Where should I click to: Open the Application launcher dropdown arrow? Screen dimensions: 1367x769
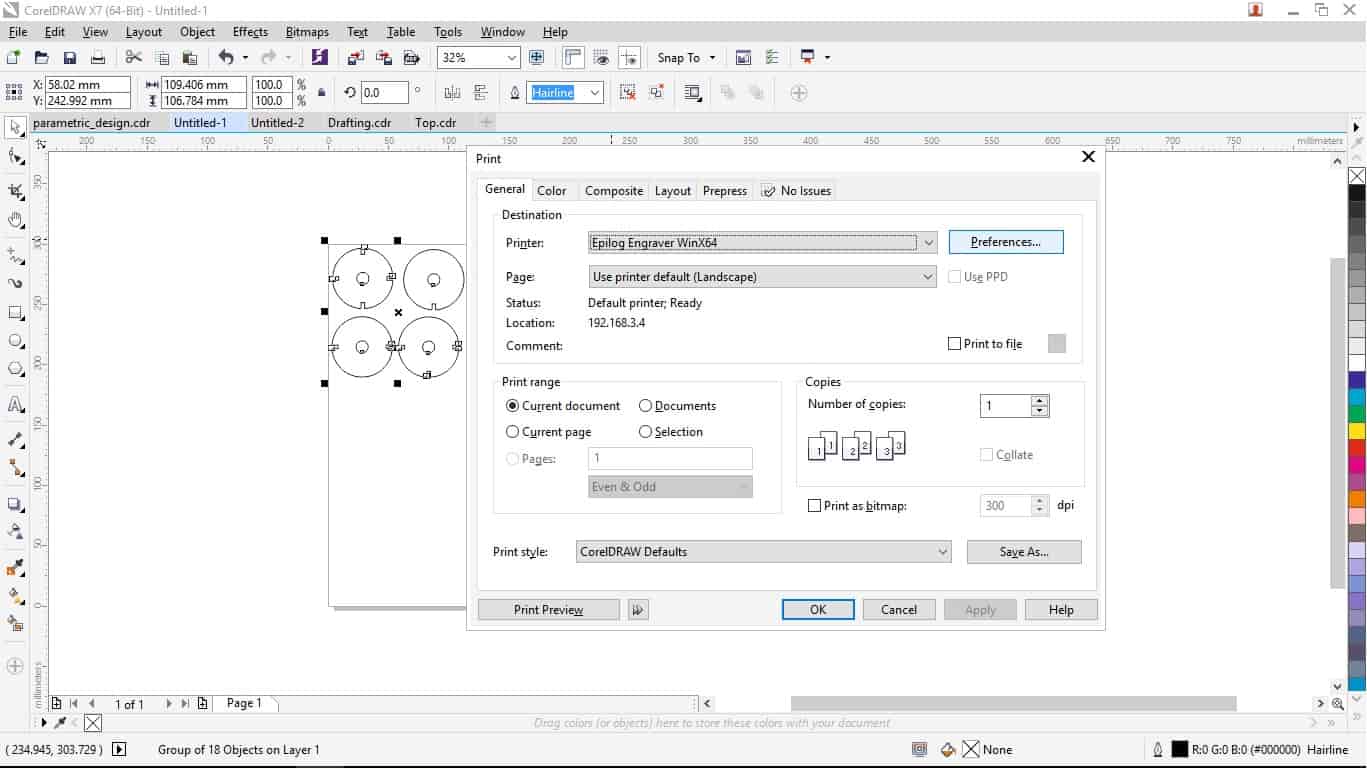point(828,58)
